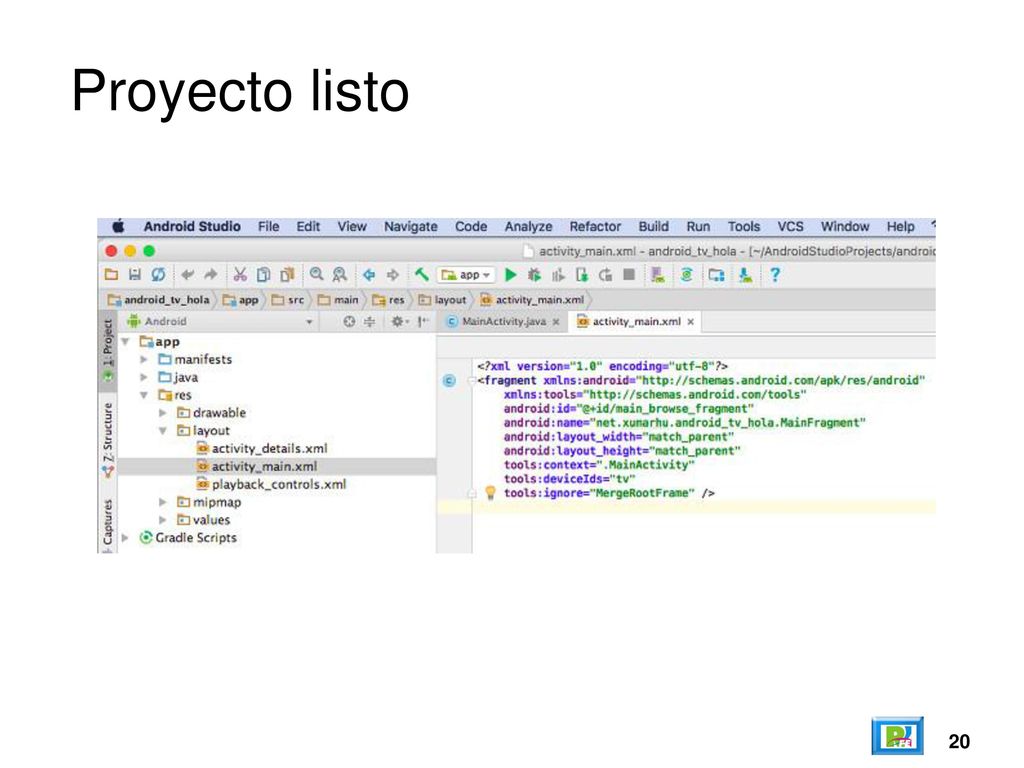Click the Synchronize refresh icon
This screenshot has width=1024, height=768.
click(x=158, y=275)
